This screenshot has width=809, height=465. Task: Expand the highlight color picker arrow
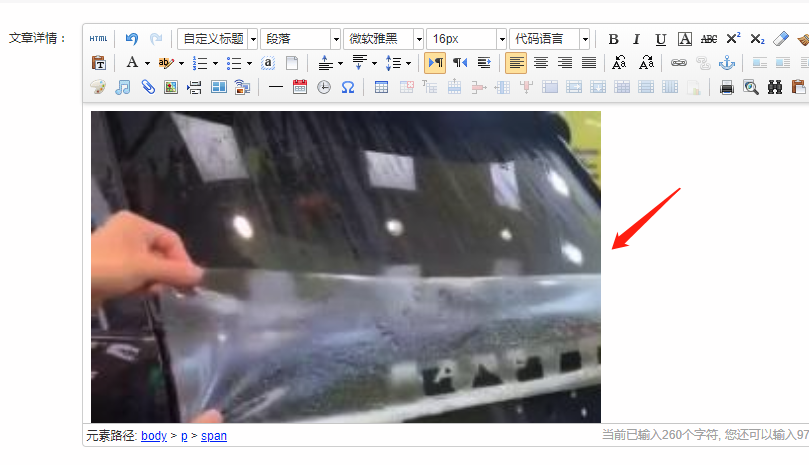coord(181,63)
